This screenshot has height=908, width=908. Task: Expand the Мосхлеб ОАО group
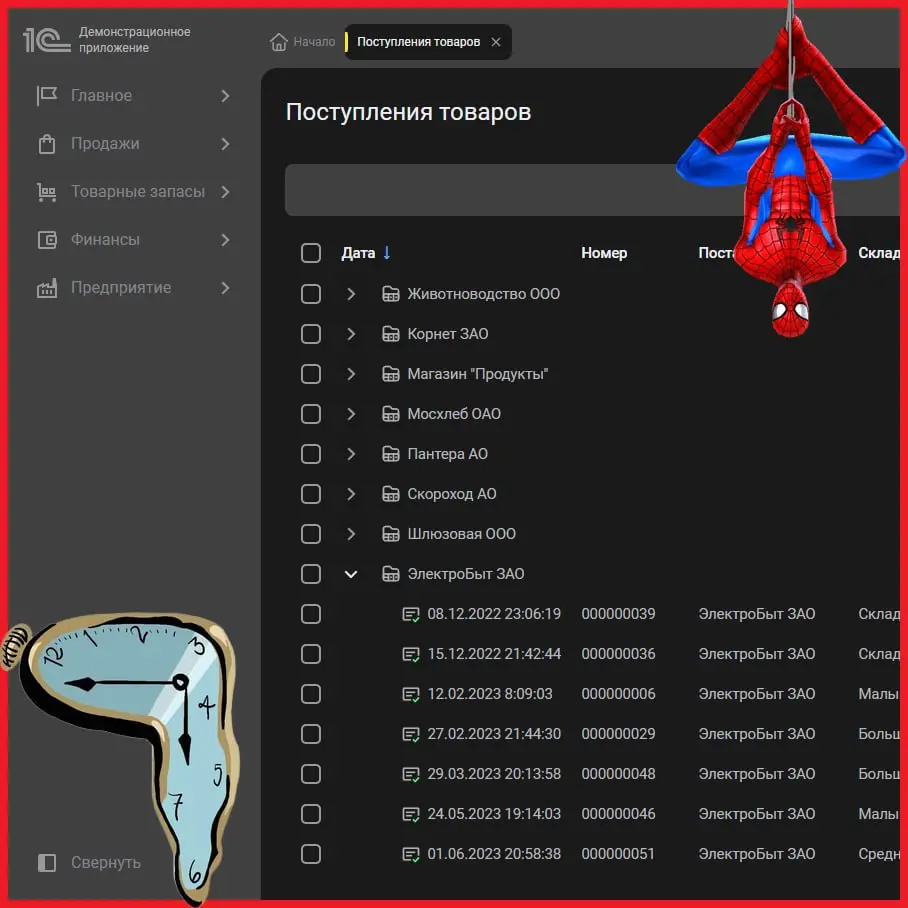(x=351, y=414)
